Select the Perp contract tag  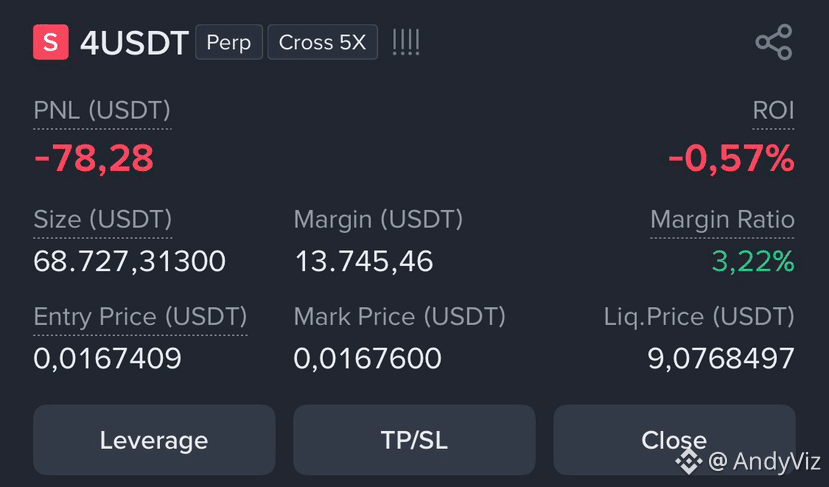(229, 42)
